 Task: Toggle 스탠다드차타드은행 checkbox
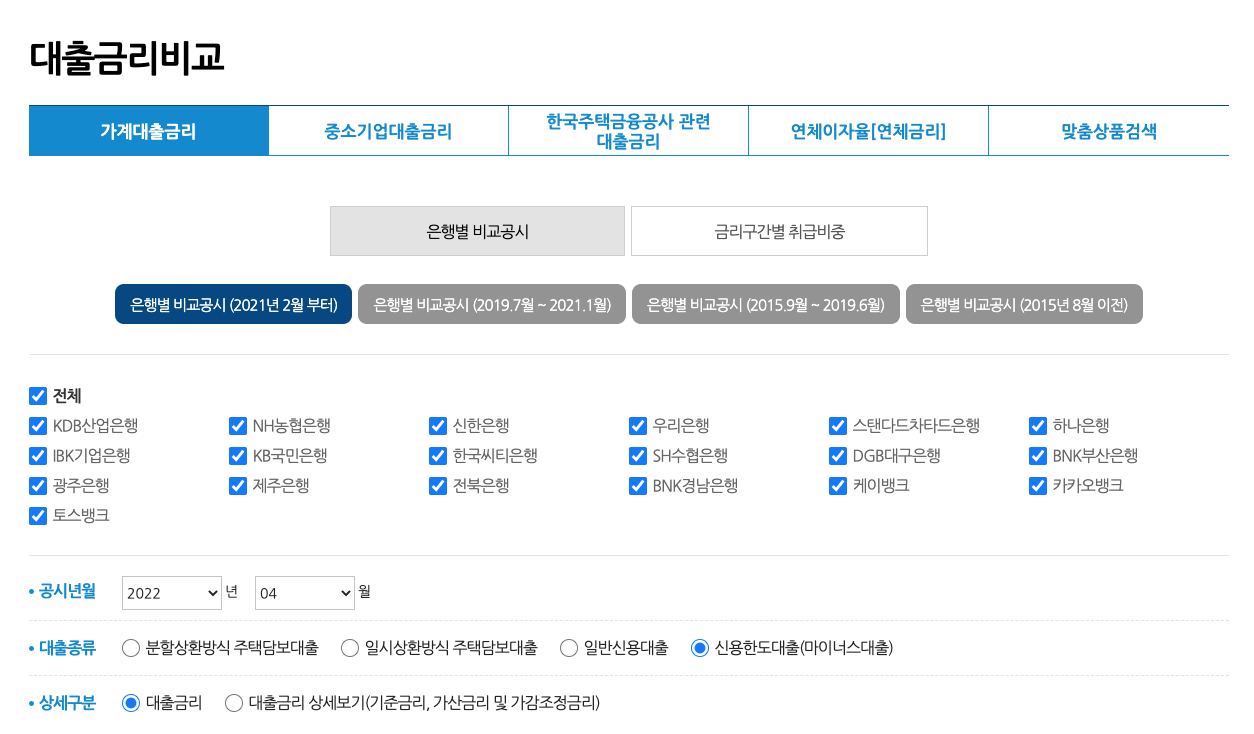click(838, 426)
